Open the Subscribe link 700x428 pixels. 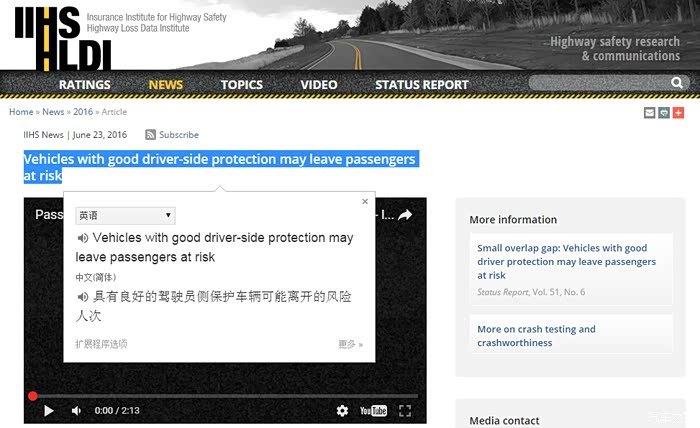pos(179,135)
